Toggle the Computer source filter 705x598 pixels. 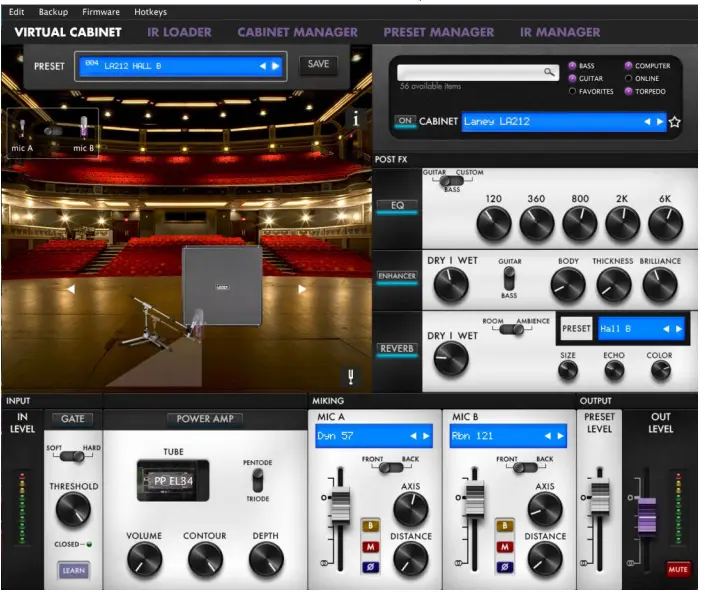pos(628,66)
